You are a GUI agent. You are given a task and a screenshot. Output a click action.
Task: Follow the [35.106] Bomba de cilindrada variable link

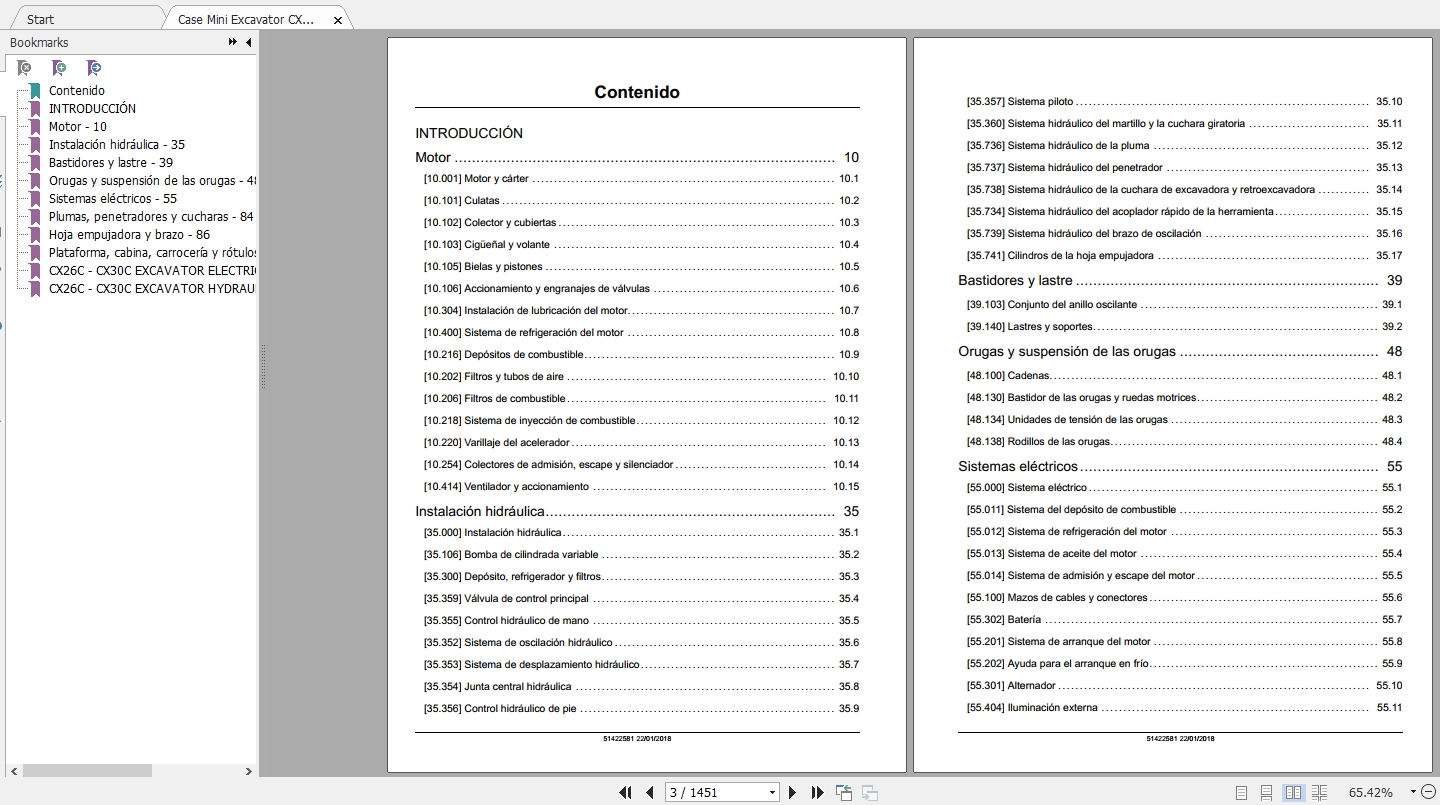coord(641,555)
